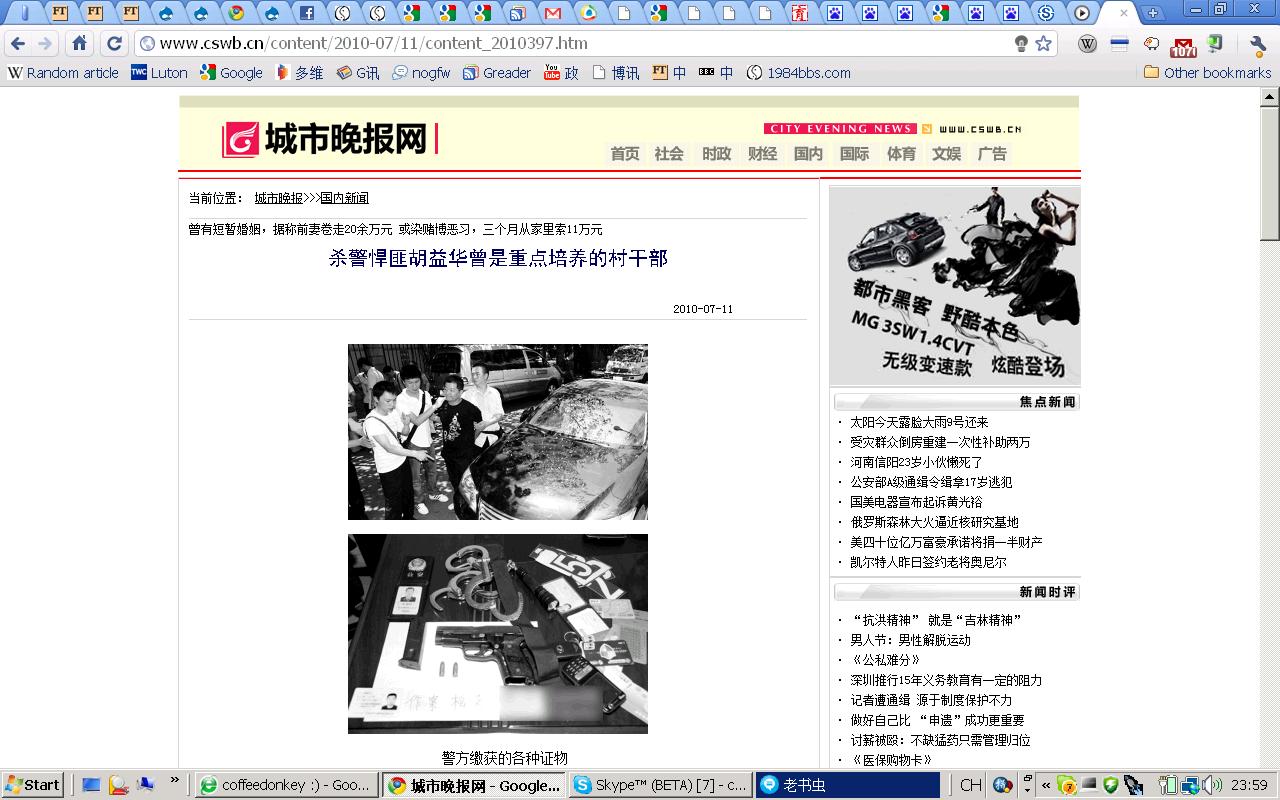The height and width of the screenshot is (800, 1280).
Task: Open the 国际 navigation item
Action: [854, 153]
